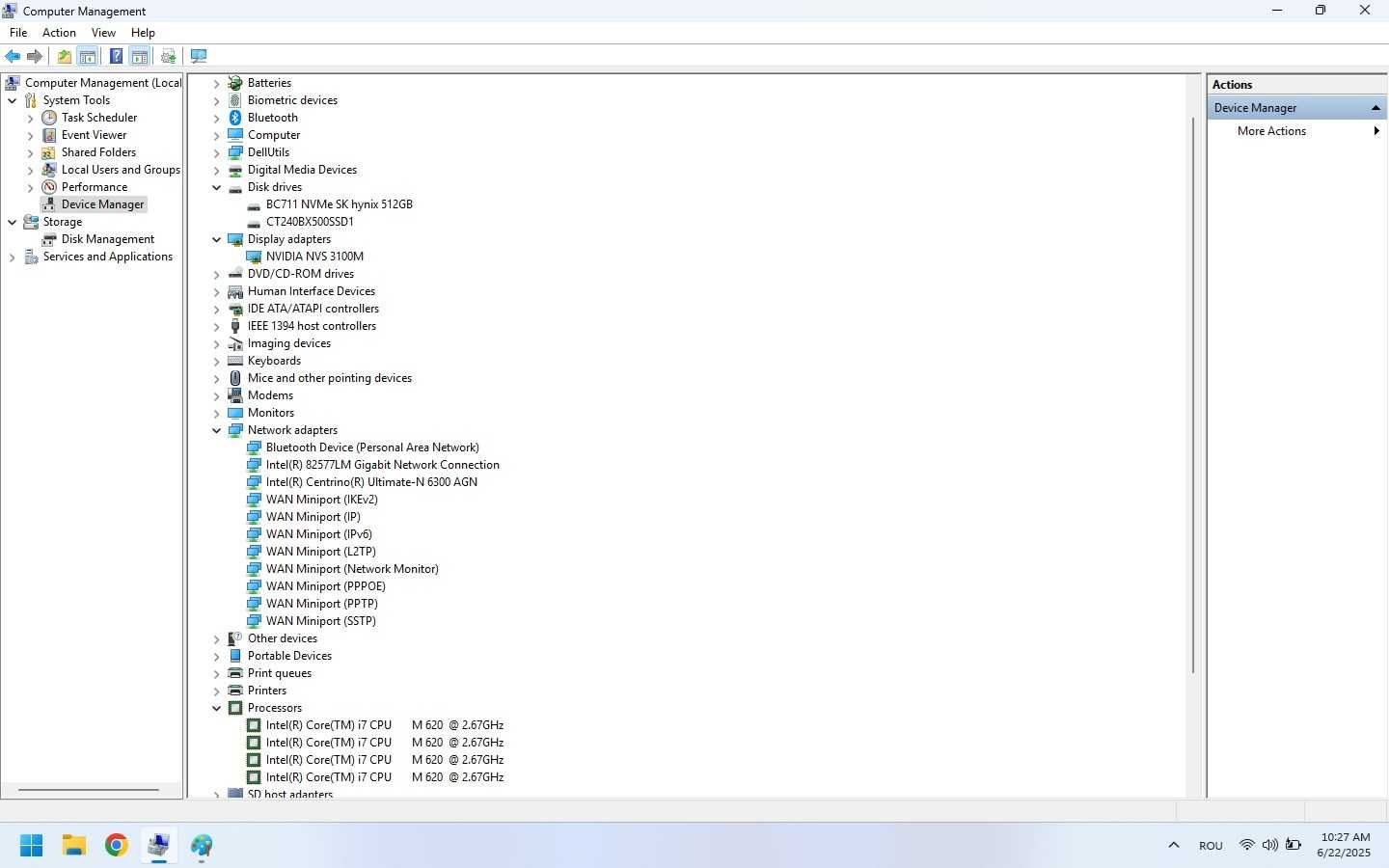Expand Services and Applications node
The height and width of the screenshot is (868, 1389).
coord(12,258)
